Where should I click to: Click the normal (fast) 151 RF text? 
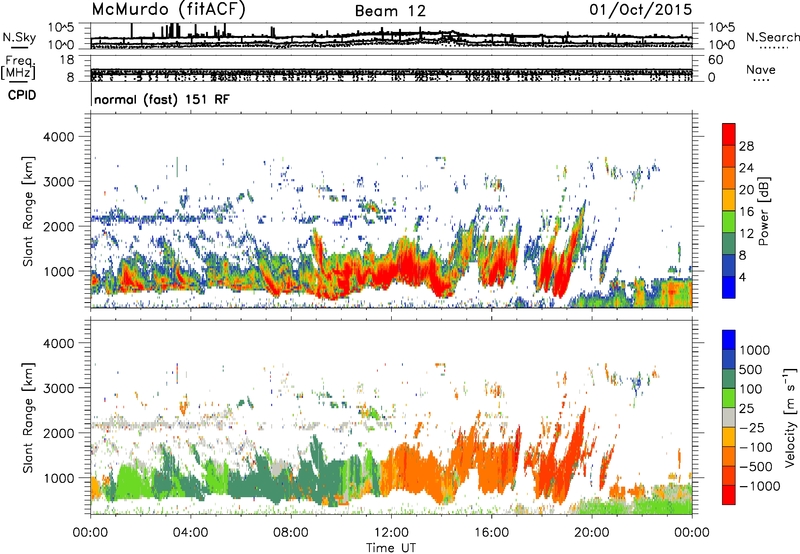[x=162, y=99]
